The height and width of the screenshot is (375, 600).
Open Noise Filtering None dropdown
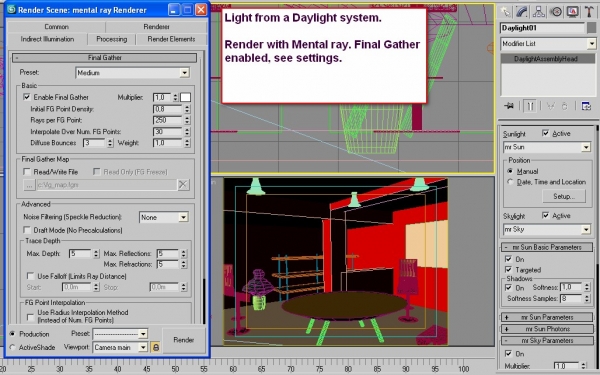163,217
